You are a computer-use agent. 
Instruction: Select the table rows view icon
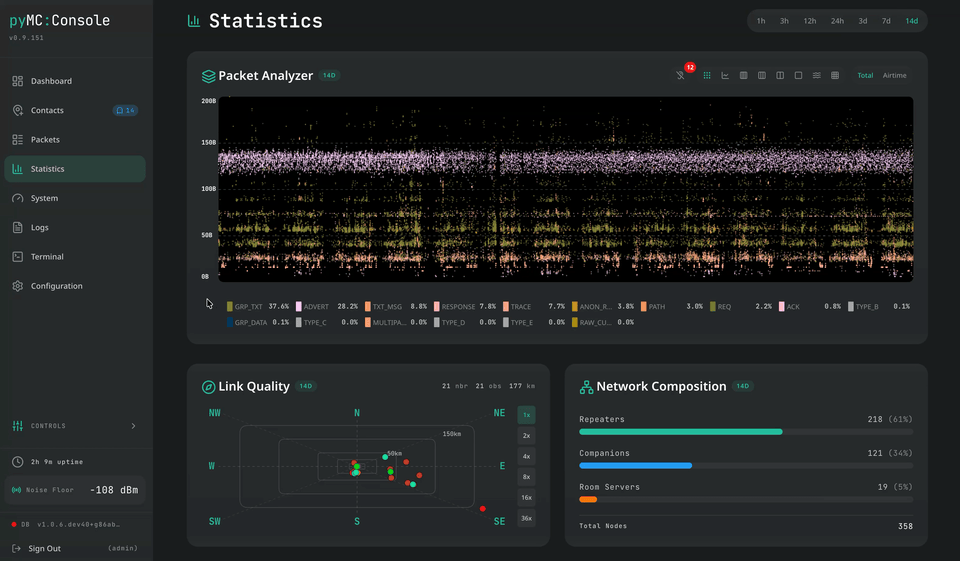point(835,75)
